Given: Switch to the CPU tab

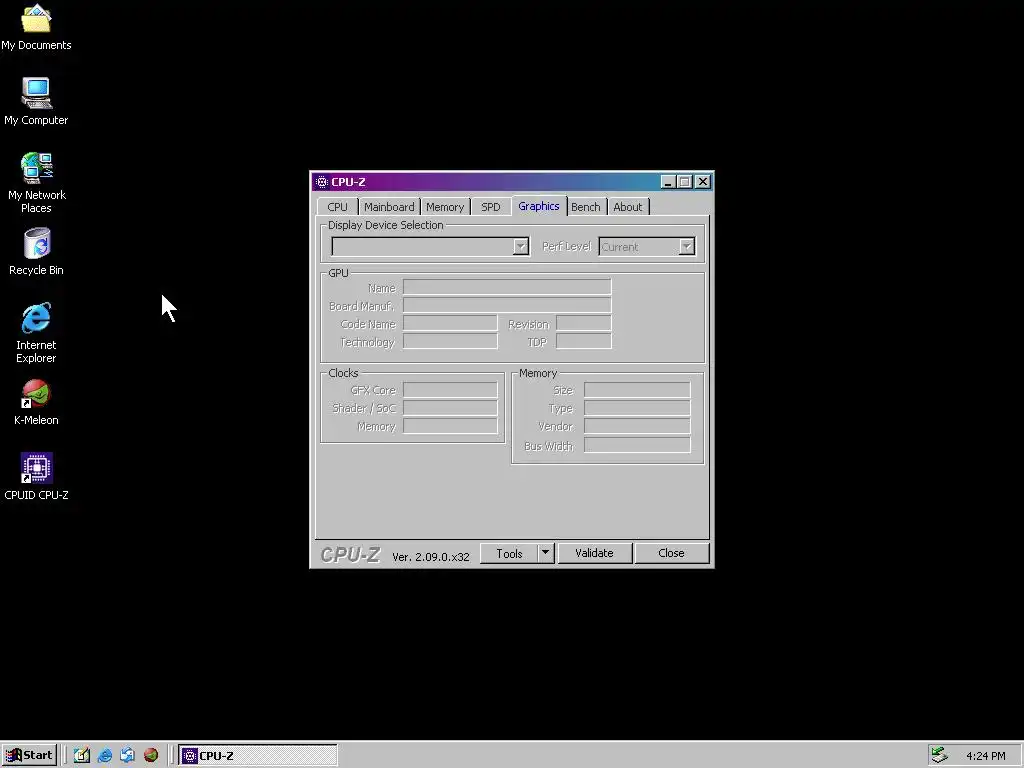Looking at the screenshot, I should 337,206.
